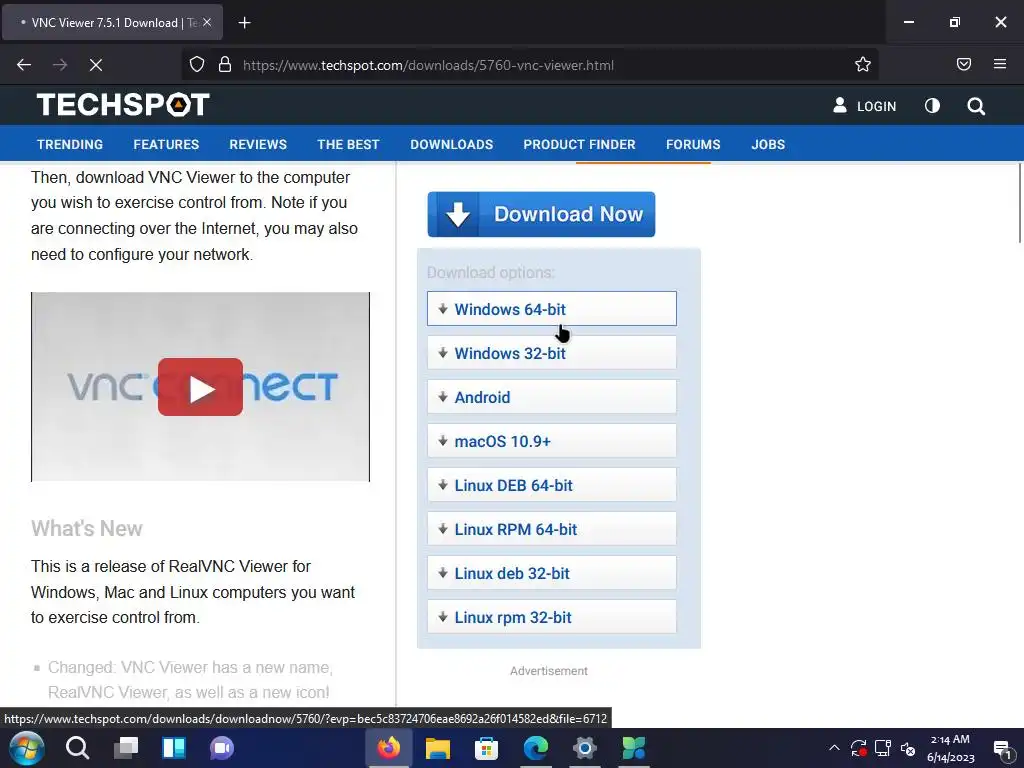This screenshot has height=768, width=1024.
Task: Open Task View on the taskbar
Action: tap(125, 748)
